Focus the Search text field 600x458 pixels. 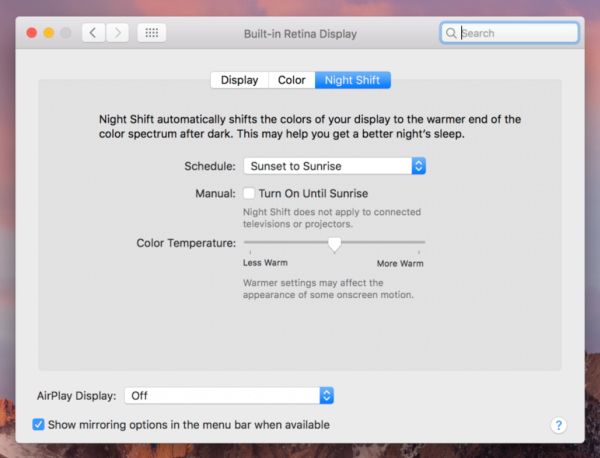pos(509,33)
